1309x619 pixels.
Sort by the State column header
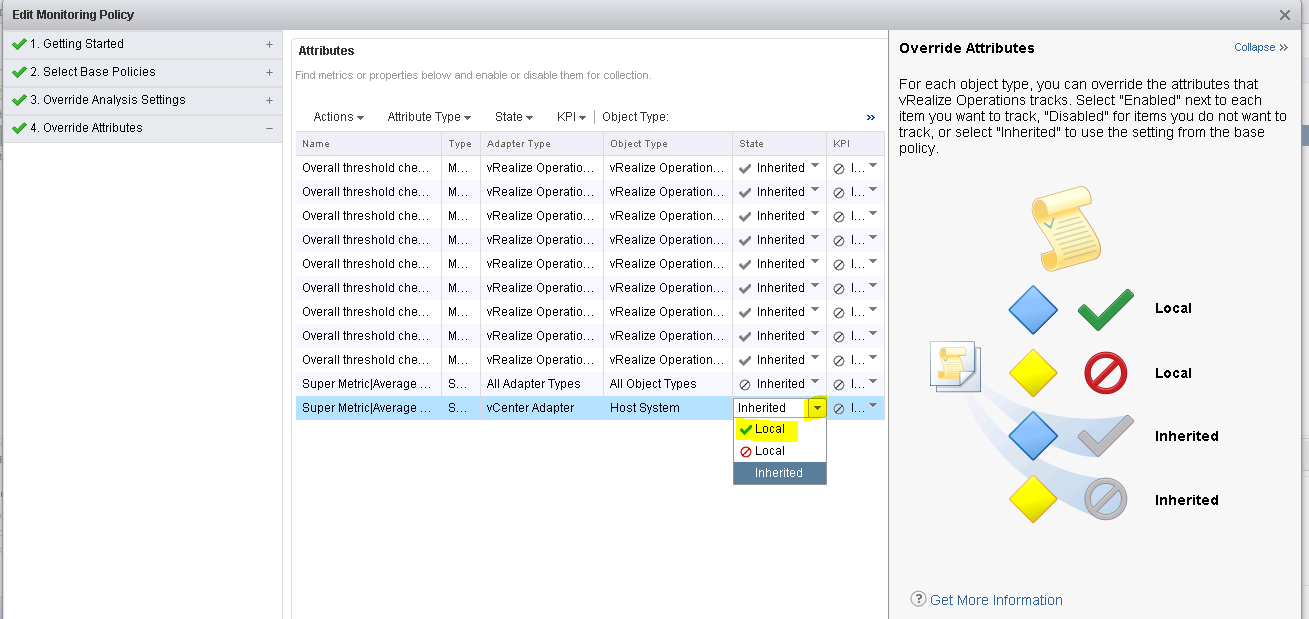click(x=780, y=144)
